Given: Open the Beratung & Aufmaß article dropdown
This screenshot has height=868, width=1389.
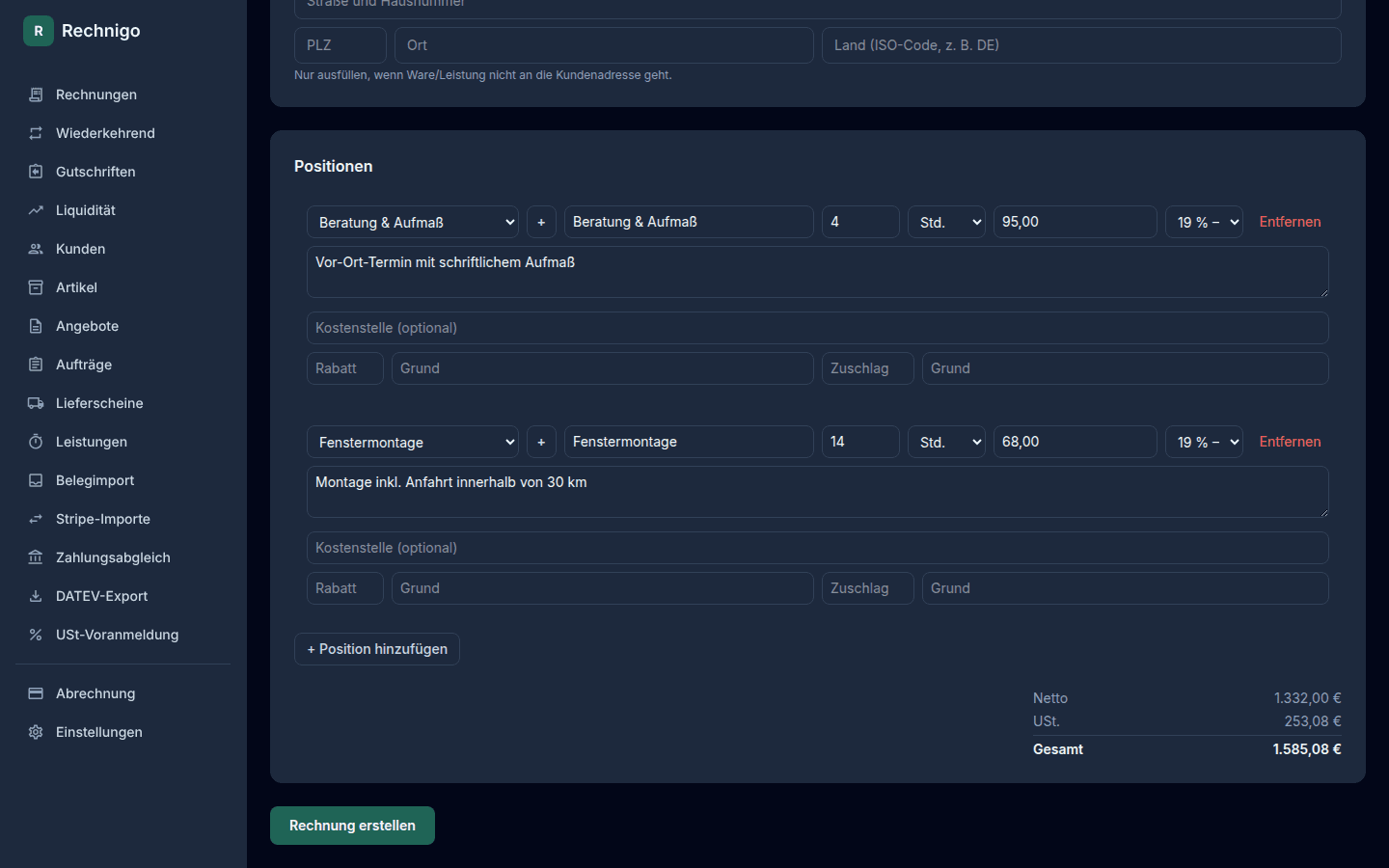Looking at the screenshot, I should coord(413,222).
